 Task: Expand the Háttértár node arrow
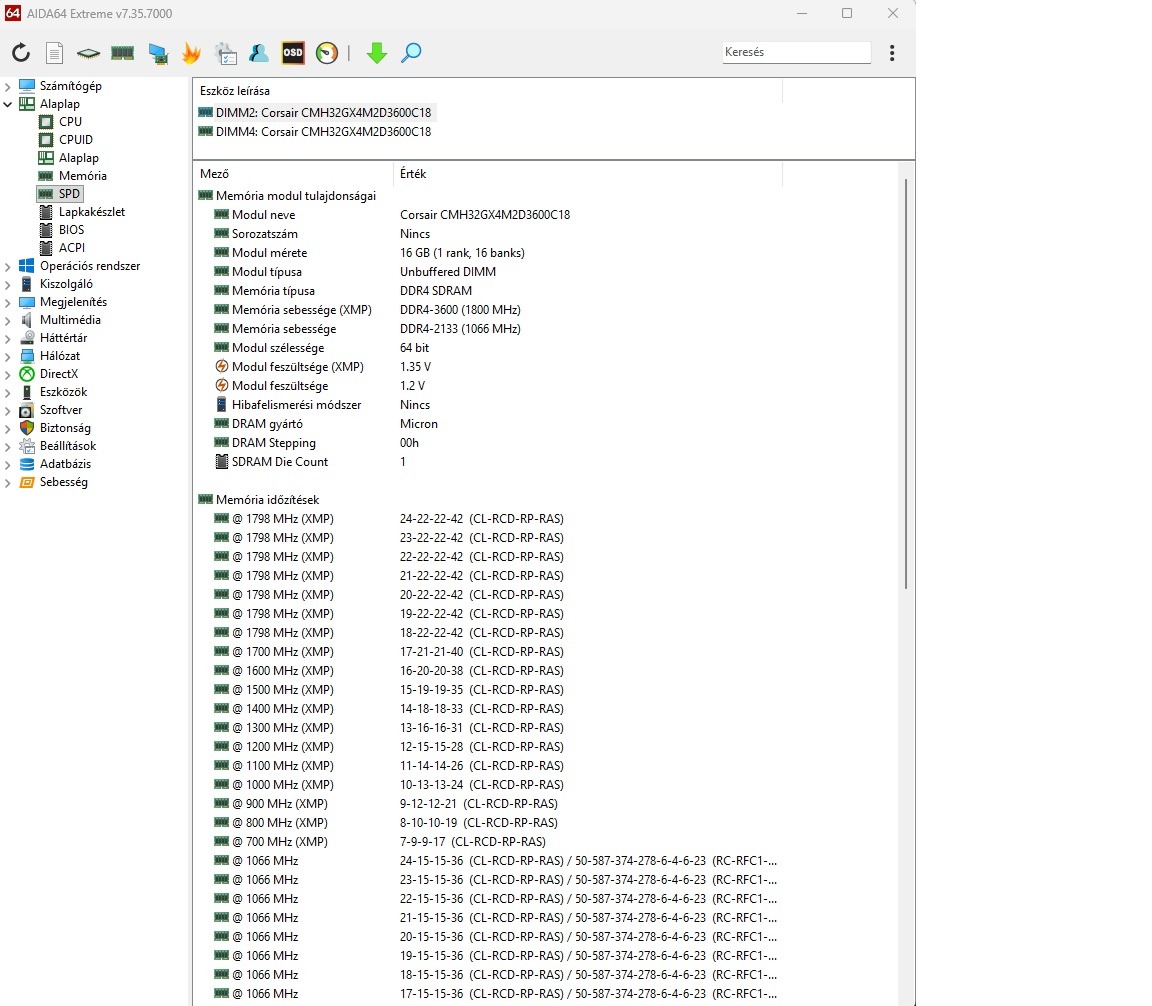tap(8, 338)
